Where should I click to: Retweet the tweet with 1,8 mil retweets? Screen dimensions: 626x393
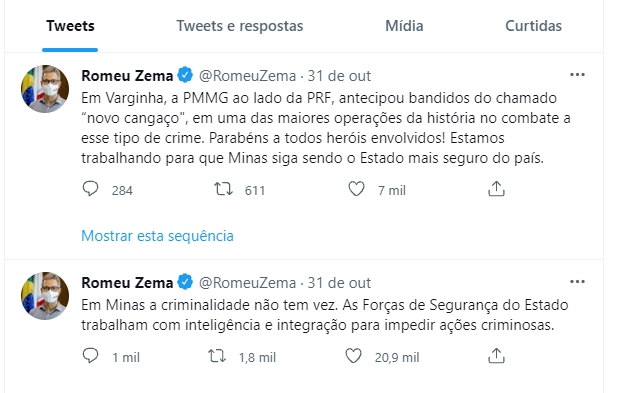[217, 355]
